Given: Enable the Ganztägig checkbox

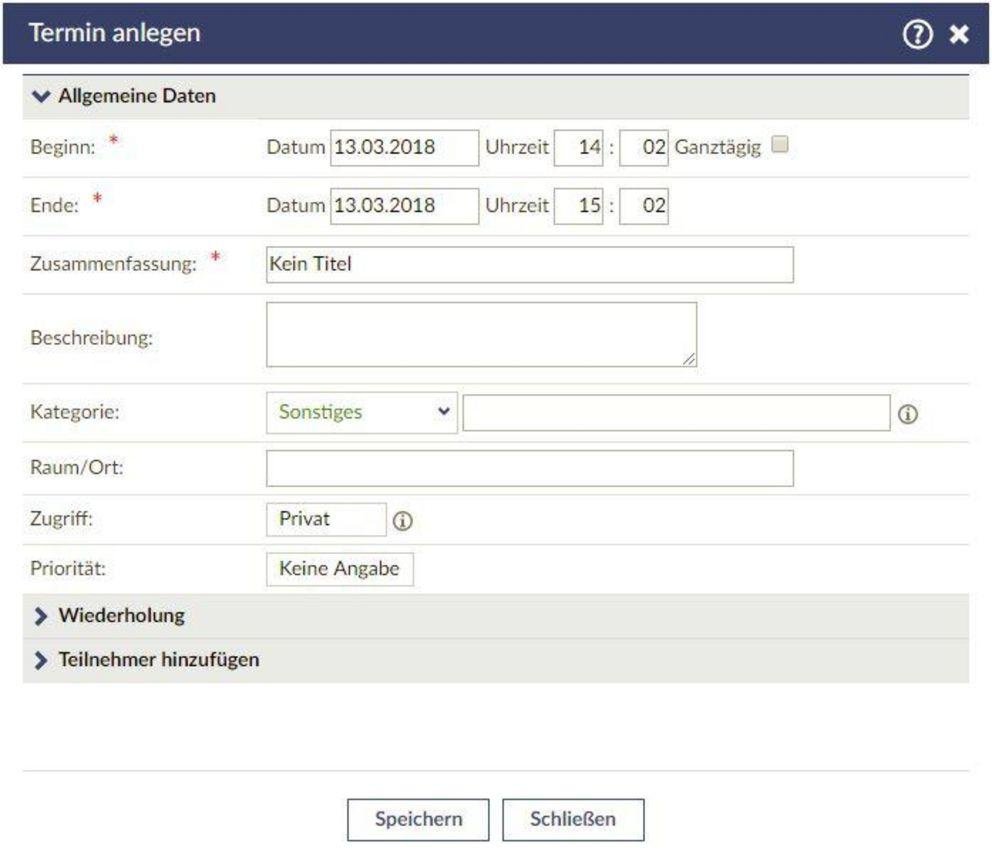Looking at the screenshot, I should (780, 144).
